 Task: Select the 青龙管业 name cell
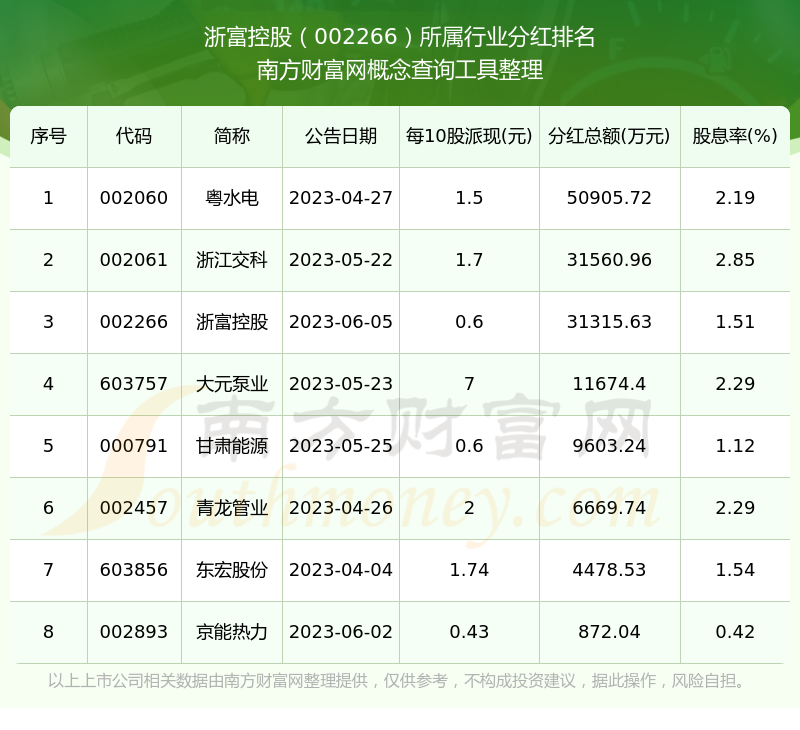(232, 508)
